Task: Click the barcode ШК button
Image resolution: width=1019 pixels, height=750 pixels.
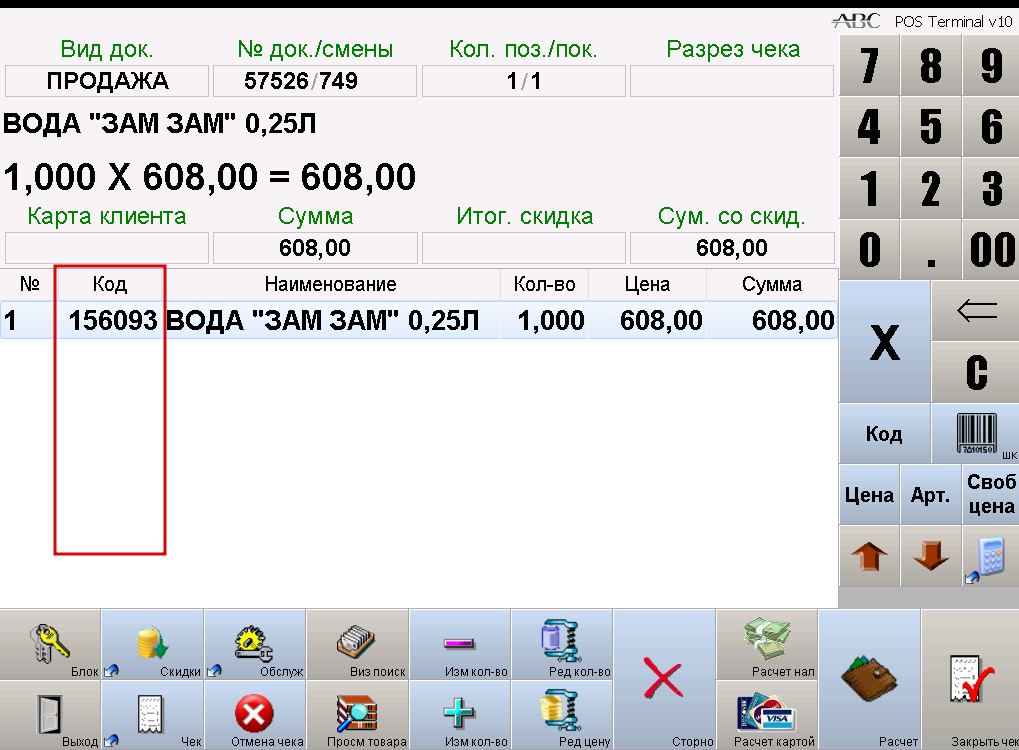Action: point(975,433)
